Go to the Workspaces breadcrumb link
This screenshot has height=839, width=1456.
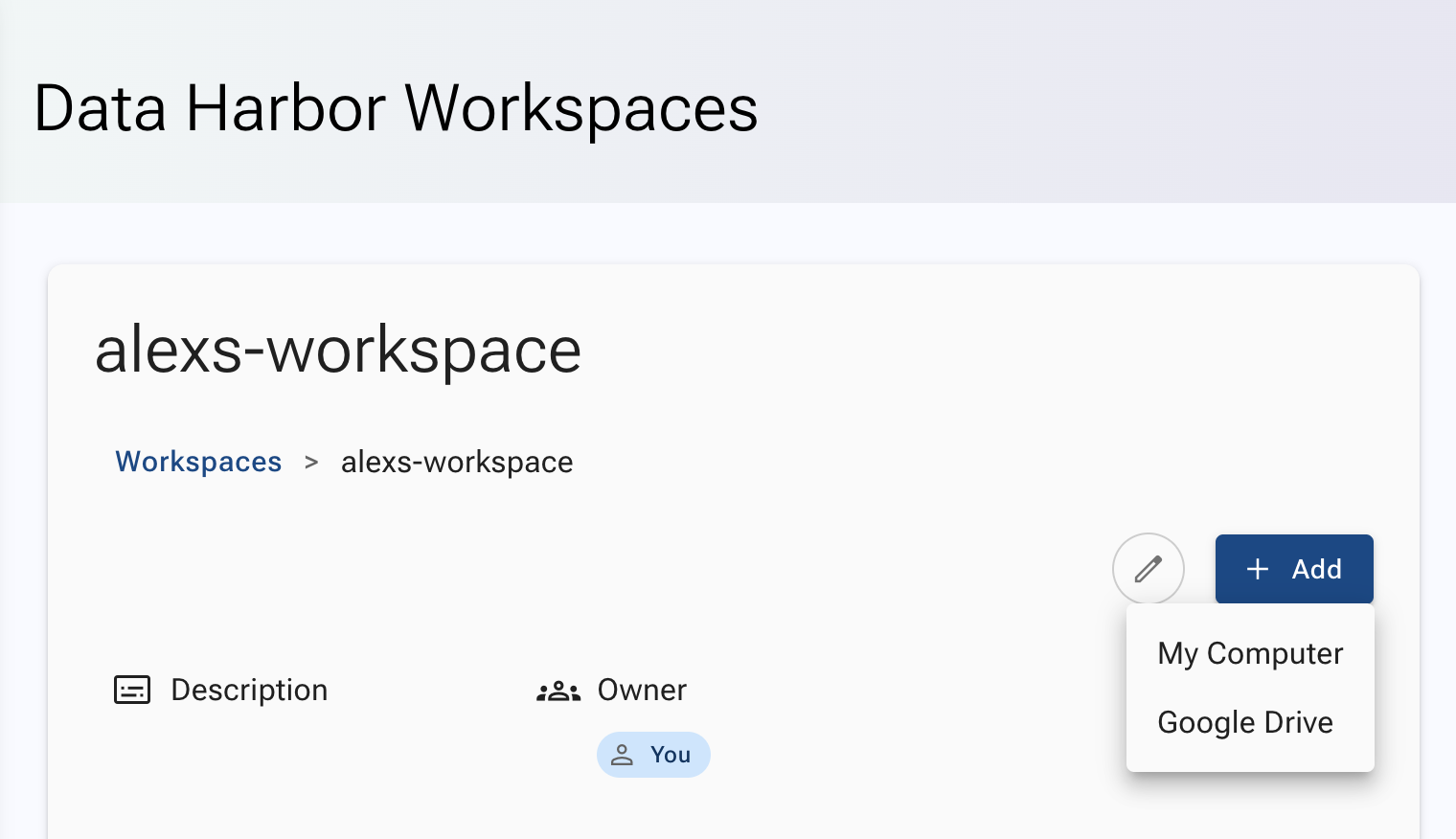(x=198, y=462)
